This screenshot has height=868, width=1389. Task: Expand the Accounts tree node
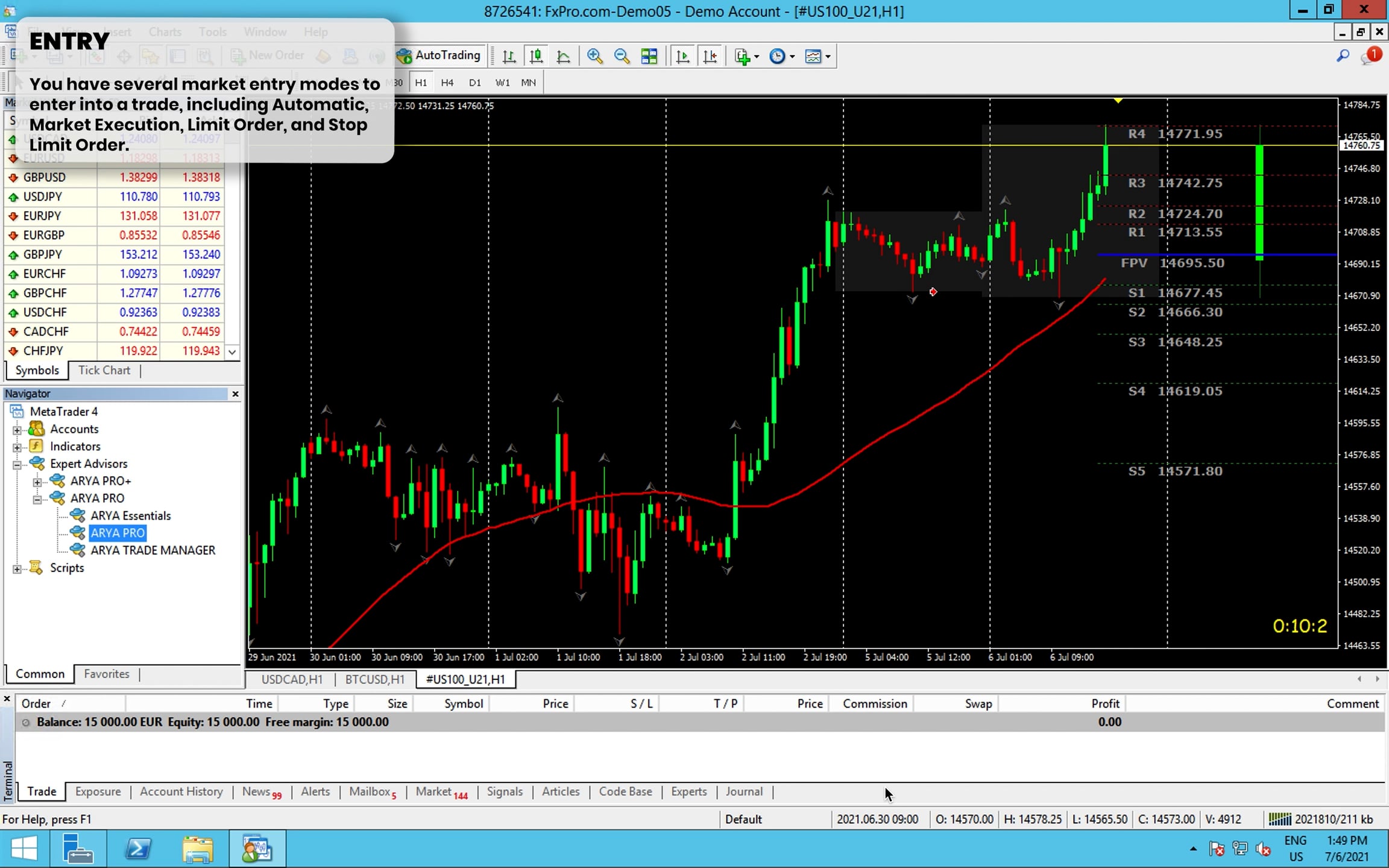pyautogui.click(x=17, y=430)
